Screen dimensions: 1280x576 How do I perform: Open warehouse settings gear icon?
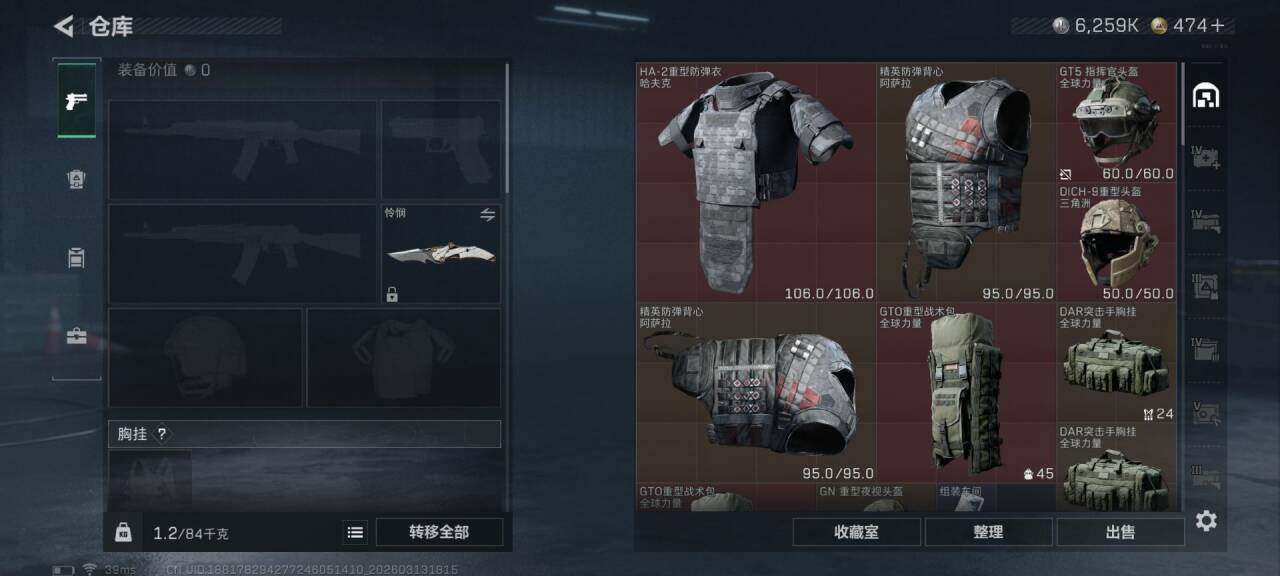tap(1206, 521)
